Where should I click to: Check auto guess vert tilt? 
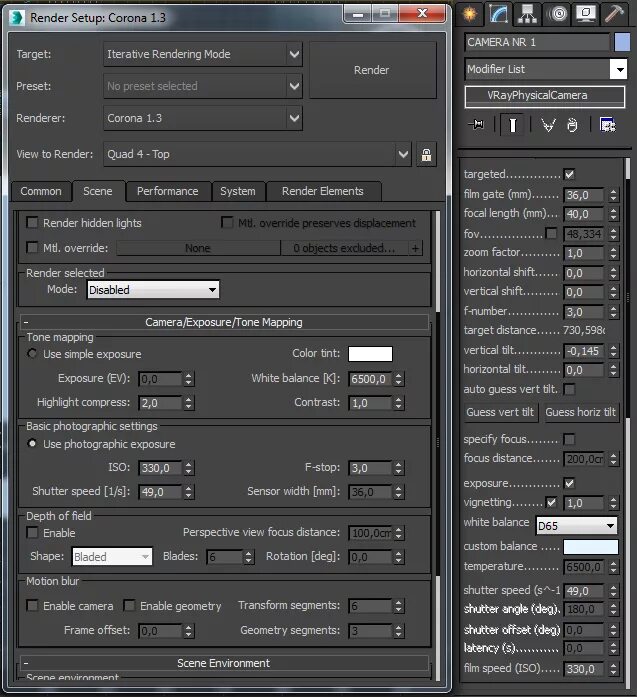569,389
